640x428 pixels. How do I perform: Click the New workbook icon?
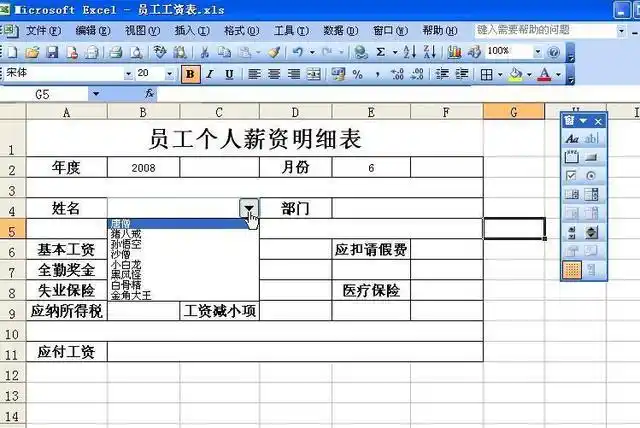[x=13, y=52]
